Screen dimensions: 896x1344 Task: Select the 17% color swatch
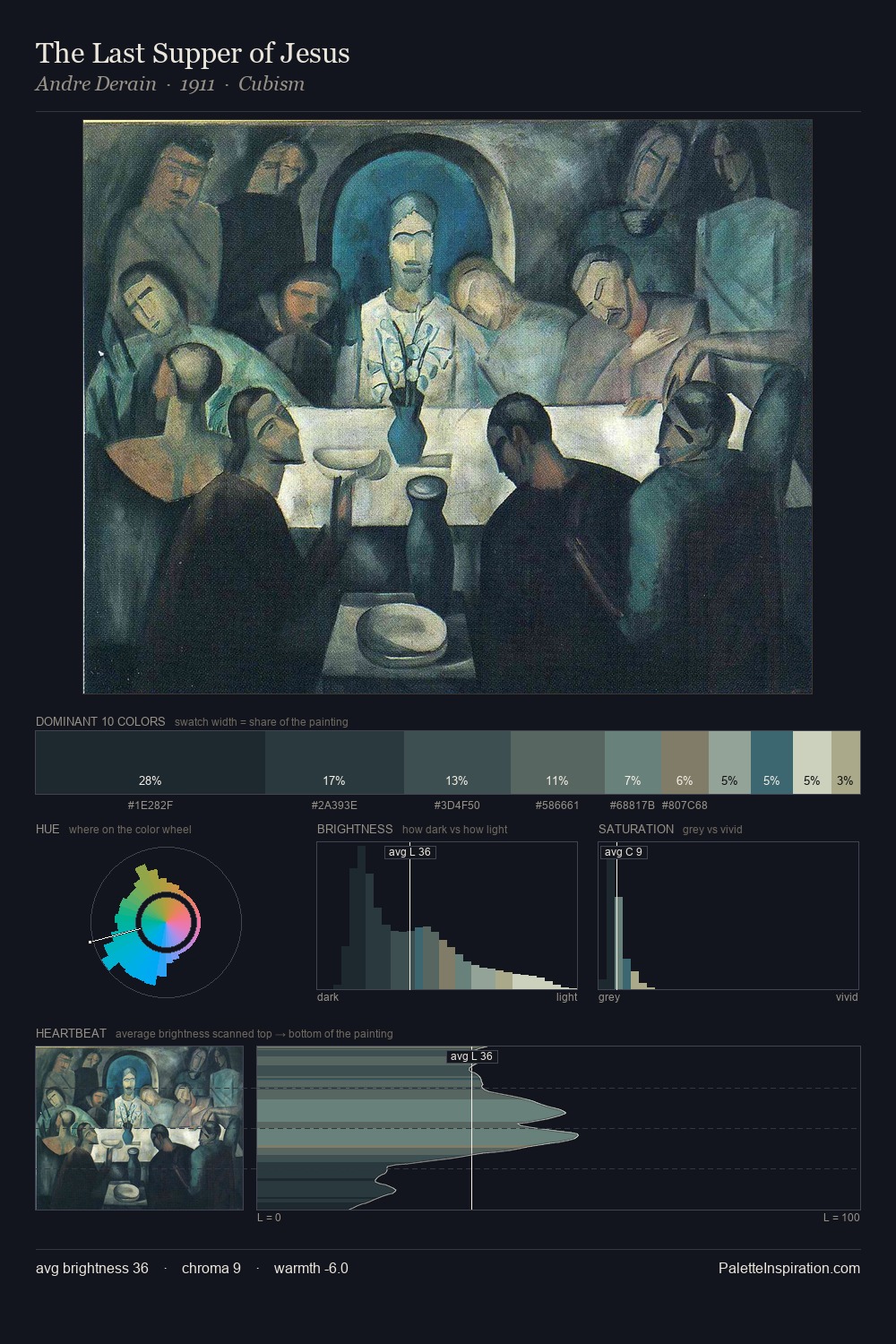[x=334, y=762]
